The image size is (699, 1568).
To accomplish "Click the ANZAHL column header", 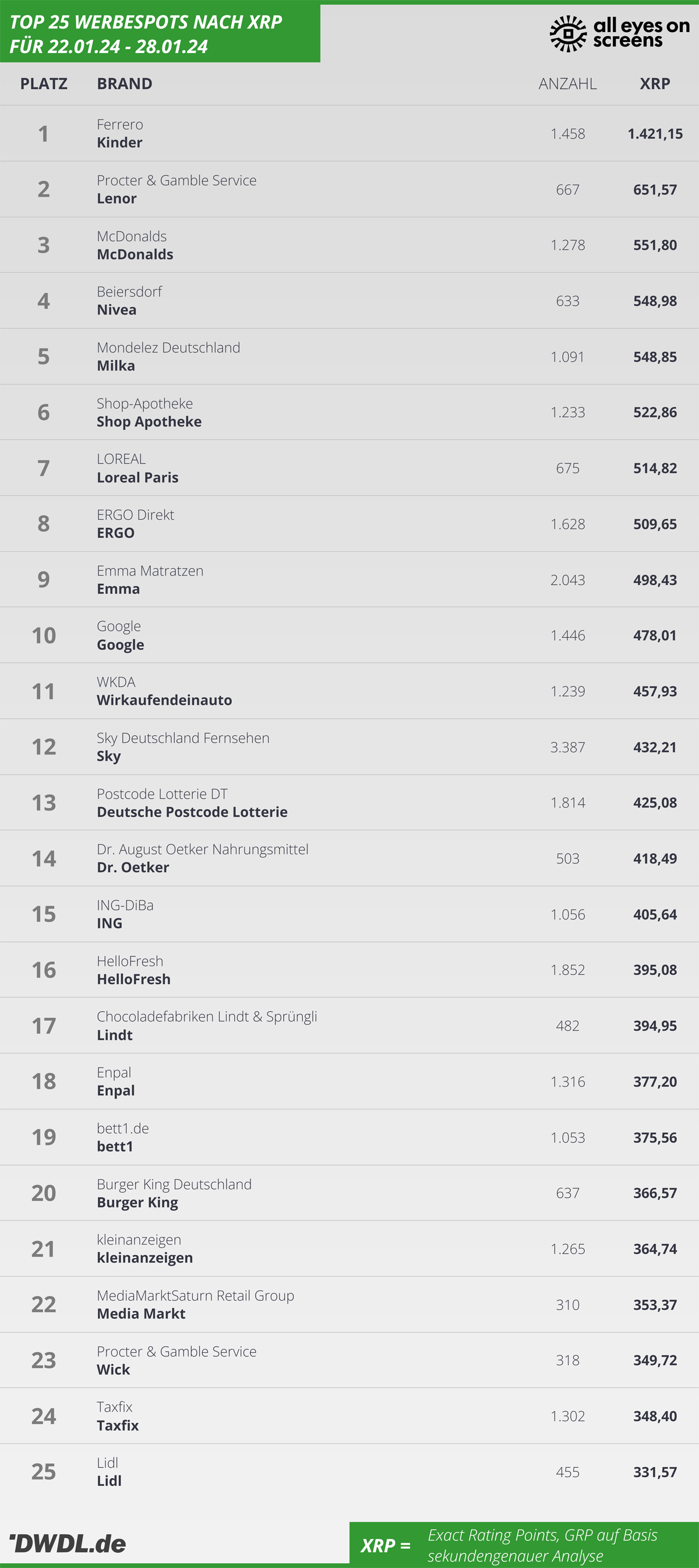I will click(567, 83).
